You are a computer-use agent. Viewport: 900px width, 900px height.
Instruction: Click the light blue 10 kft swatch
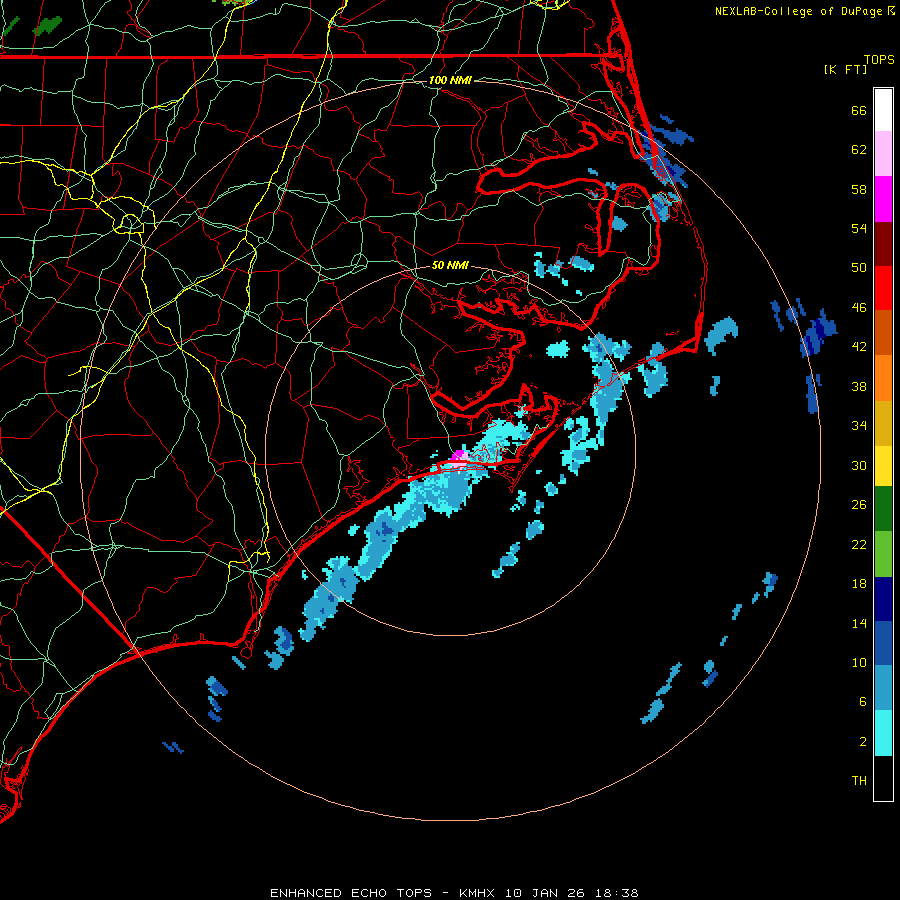point(883,688)
